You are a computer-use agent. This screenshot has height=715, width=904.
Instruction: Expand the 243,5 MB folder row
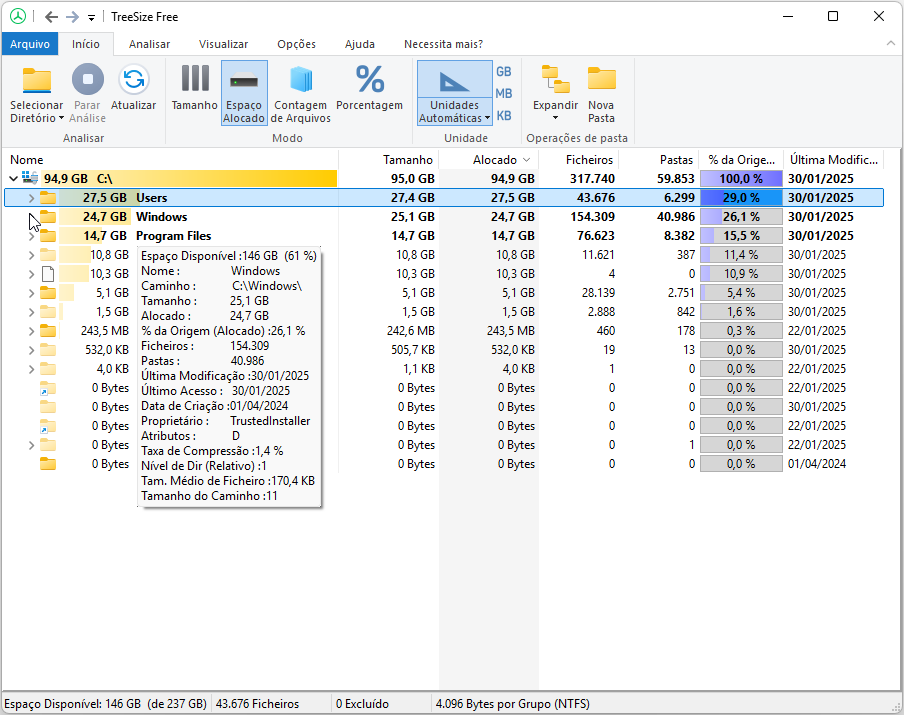31,331
